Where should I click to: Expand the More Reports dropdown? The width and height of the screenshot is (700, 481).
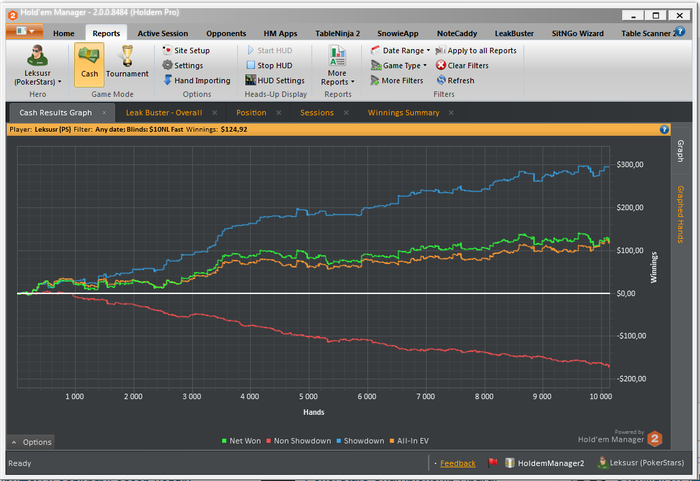(x=338, y=65)
